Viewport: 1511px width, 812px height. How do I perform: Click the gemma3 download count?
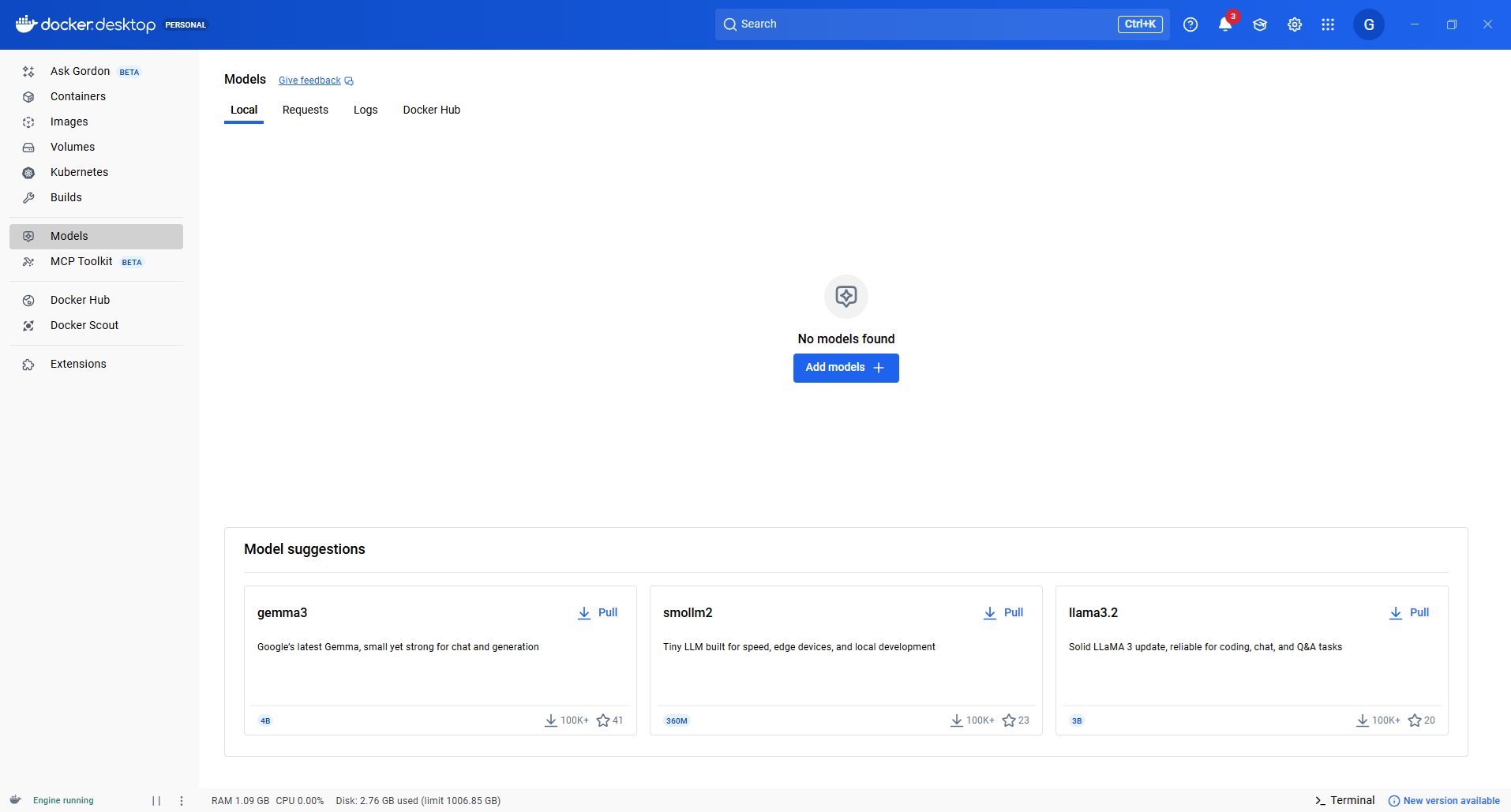[567, 720]
